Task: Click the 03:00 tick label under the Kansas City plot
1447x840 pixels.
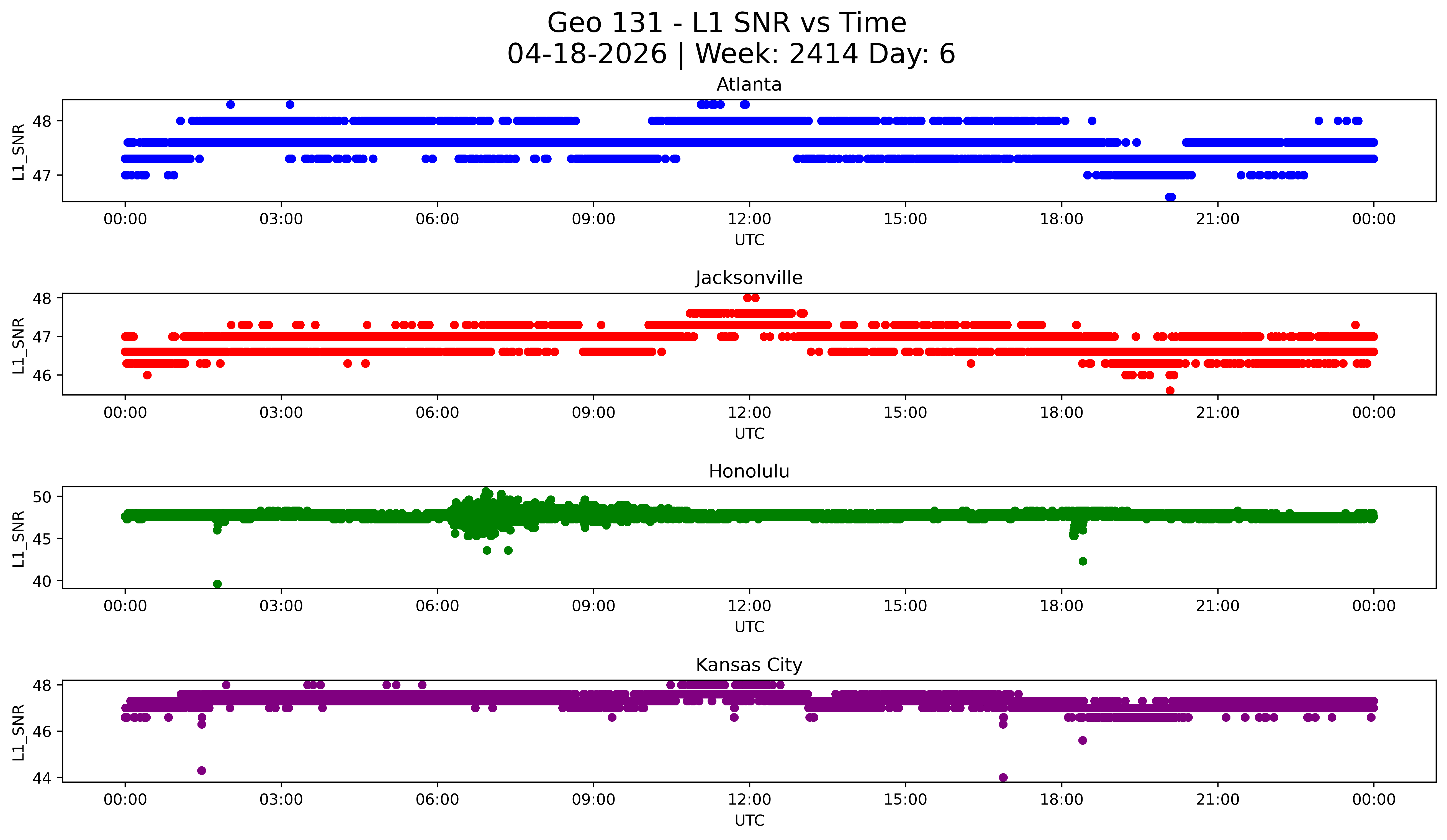Action: (281, 800)
